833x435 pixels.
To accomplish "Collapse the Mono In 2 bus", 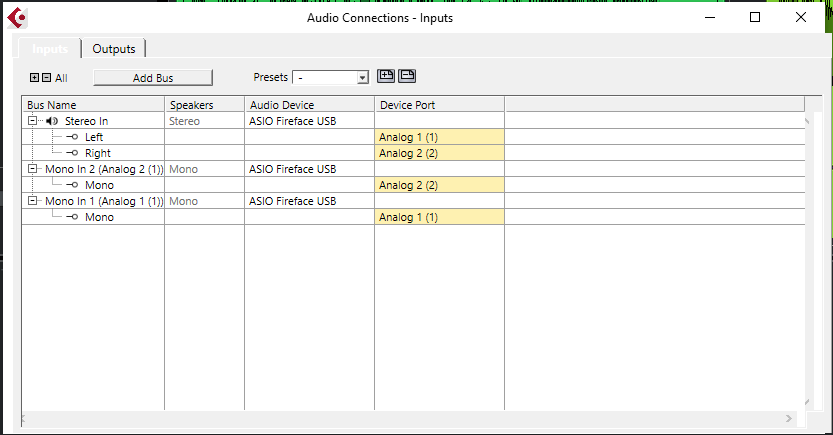I will pos(32,169).
